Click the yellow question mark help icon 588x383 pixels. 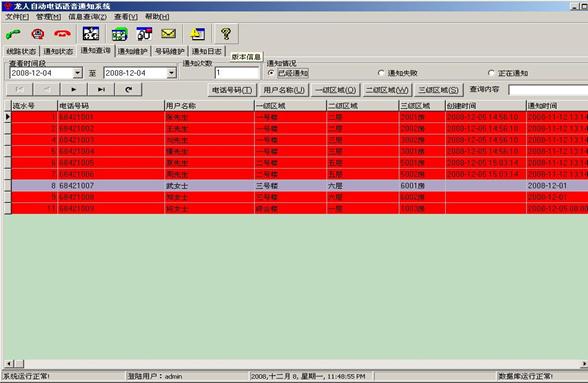coord(226,34)
